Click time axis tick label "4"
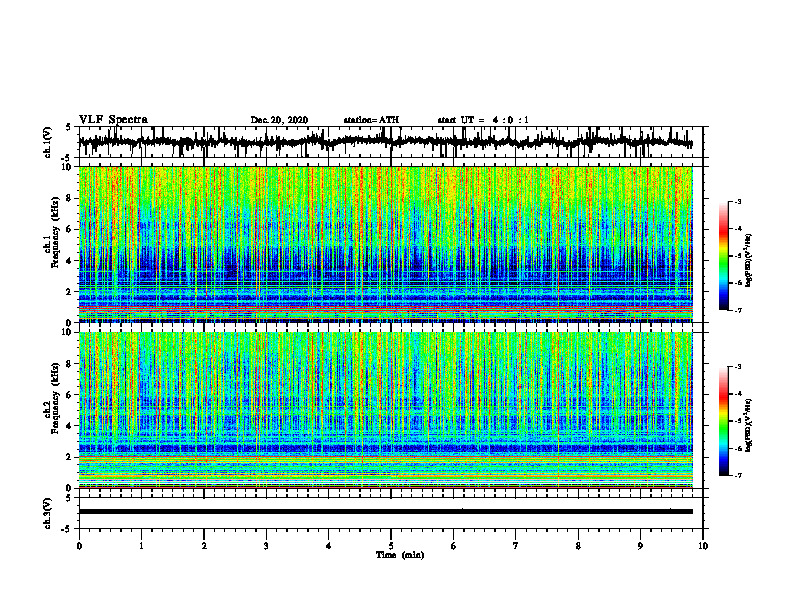This screenshot has width=792, height=612. pos(329,546)
